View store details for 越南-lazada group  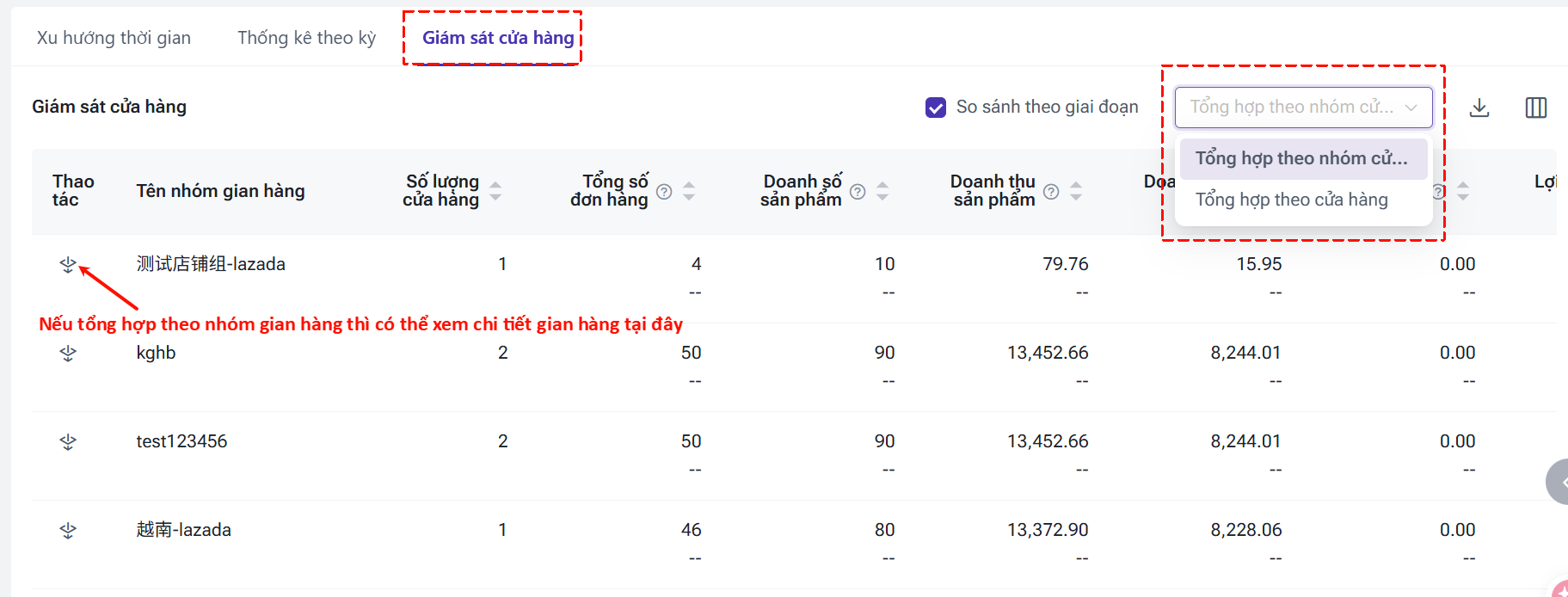[68, 531]
